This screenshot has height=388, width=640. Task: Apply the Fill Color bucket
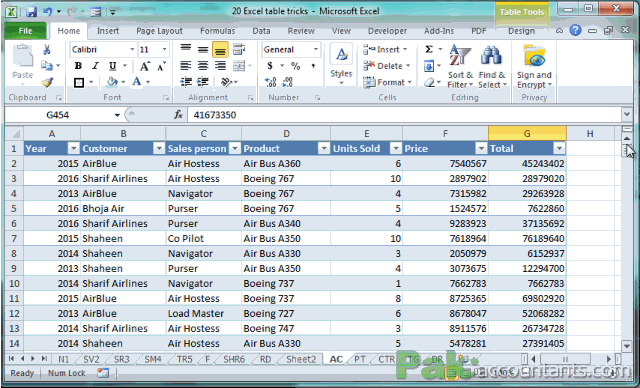point(112,82)
